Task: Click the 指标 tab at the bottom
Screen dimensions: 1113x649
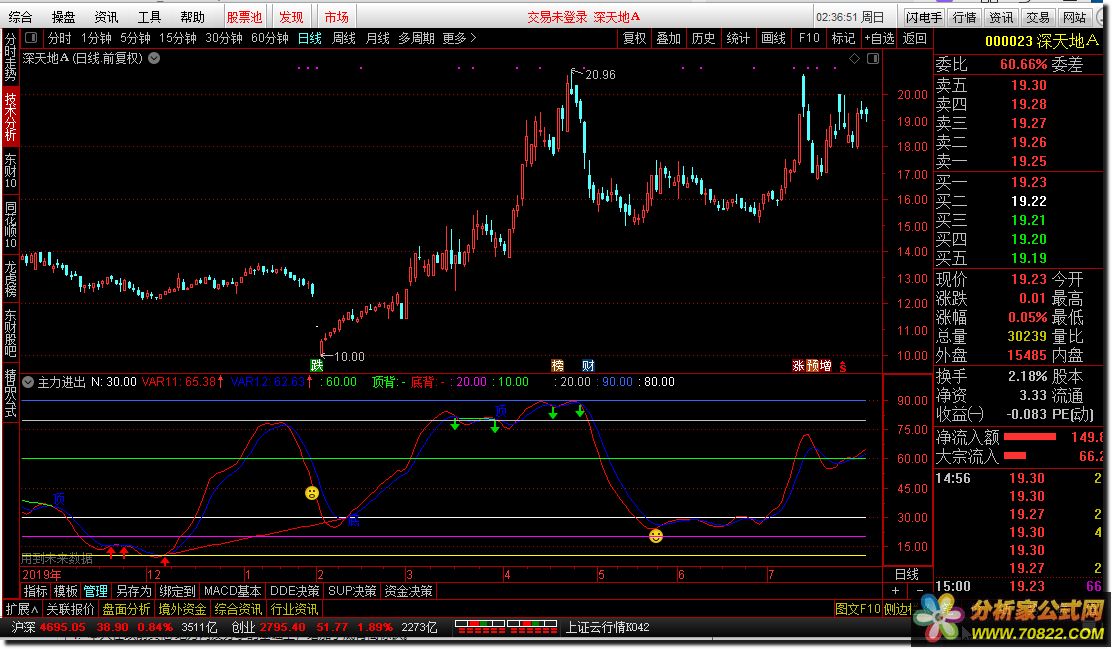Action: (35, 591)
